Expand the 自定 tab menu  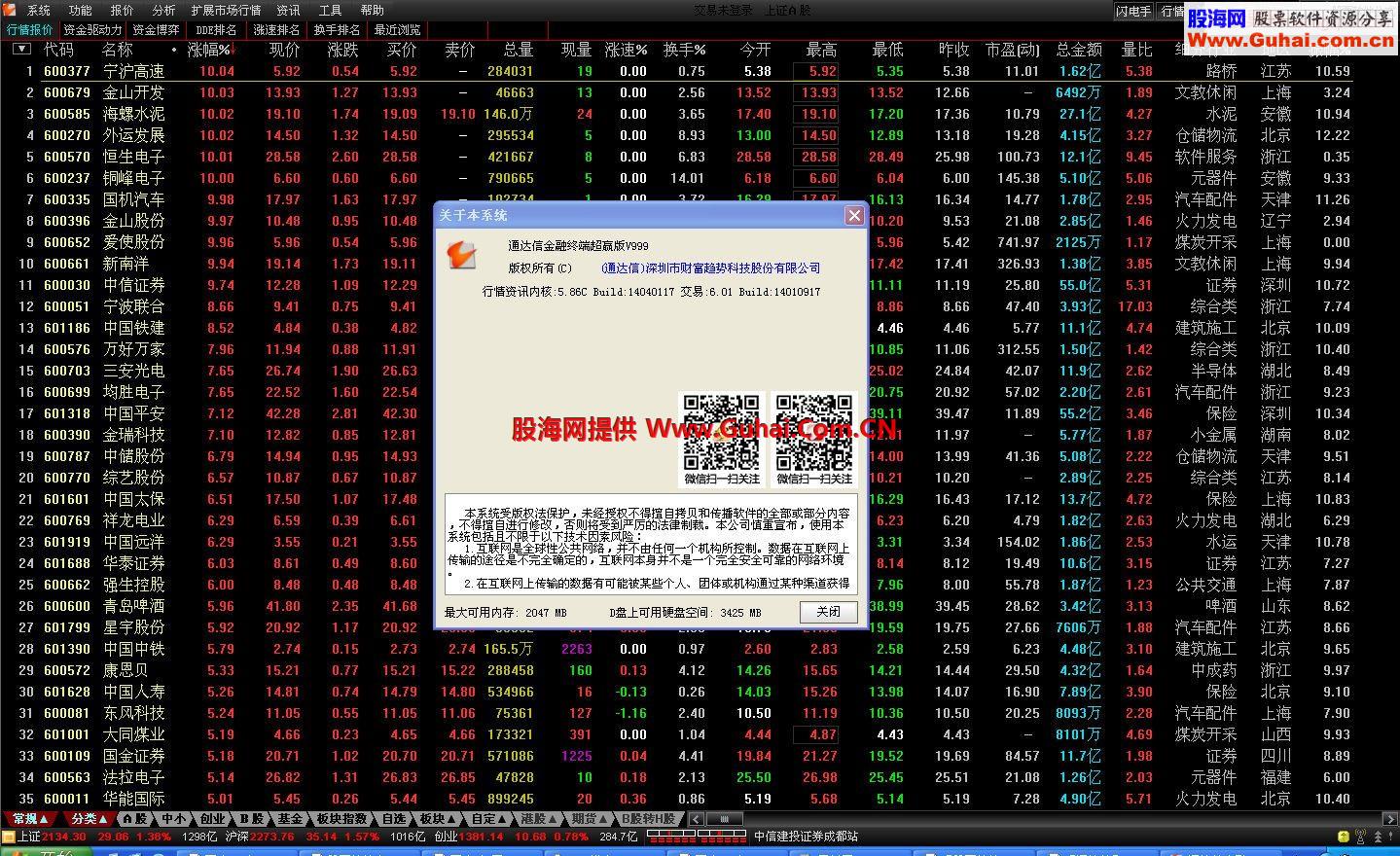tap(488, 819)
